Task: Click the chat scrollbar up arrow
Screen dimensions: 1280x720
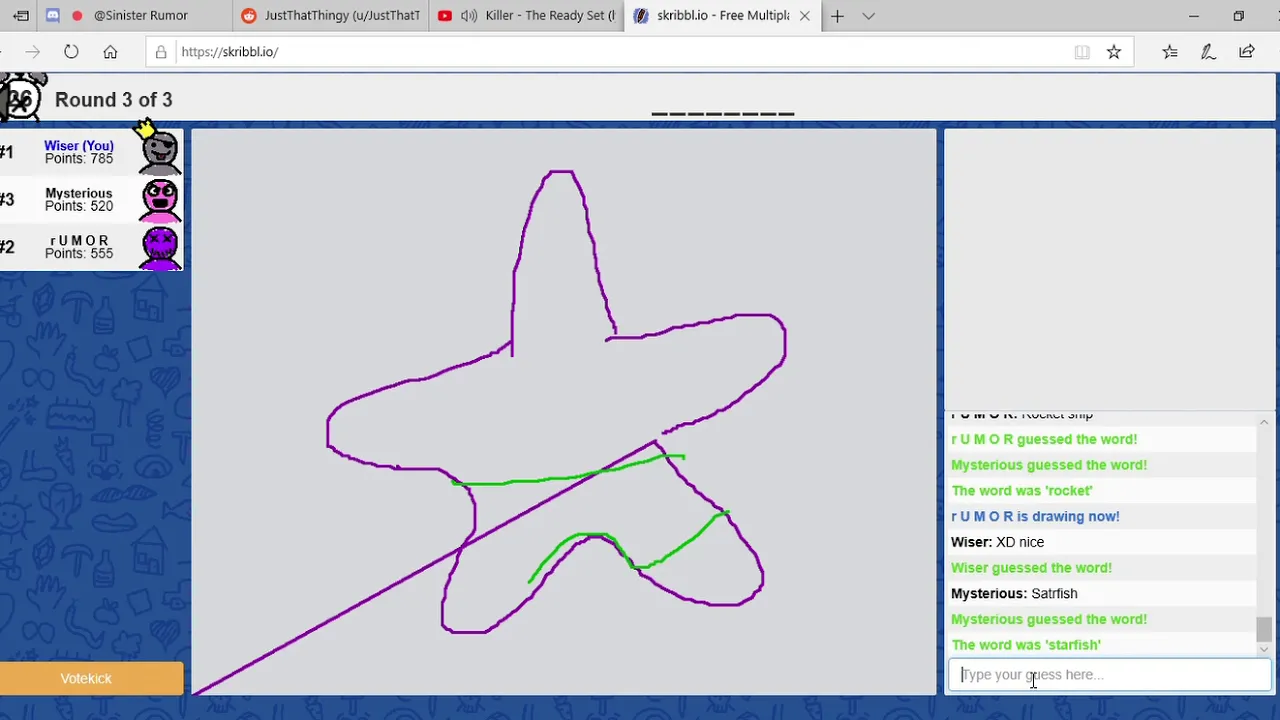Action: point(1264,423)
